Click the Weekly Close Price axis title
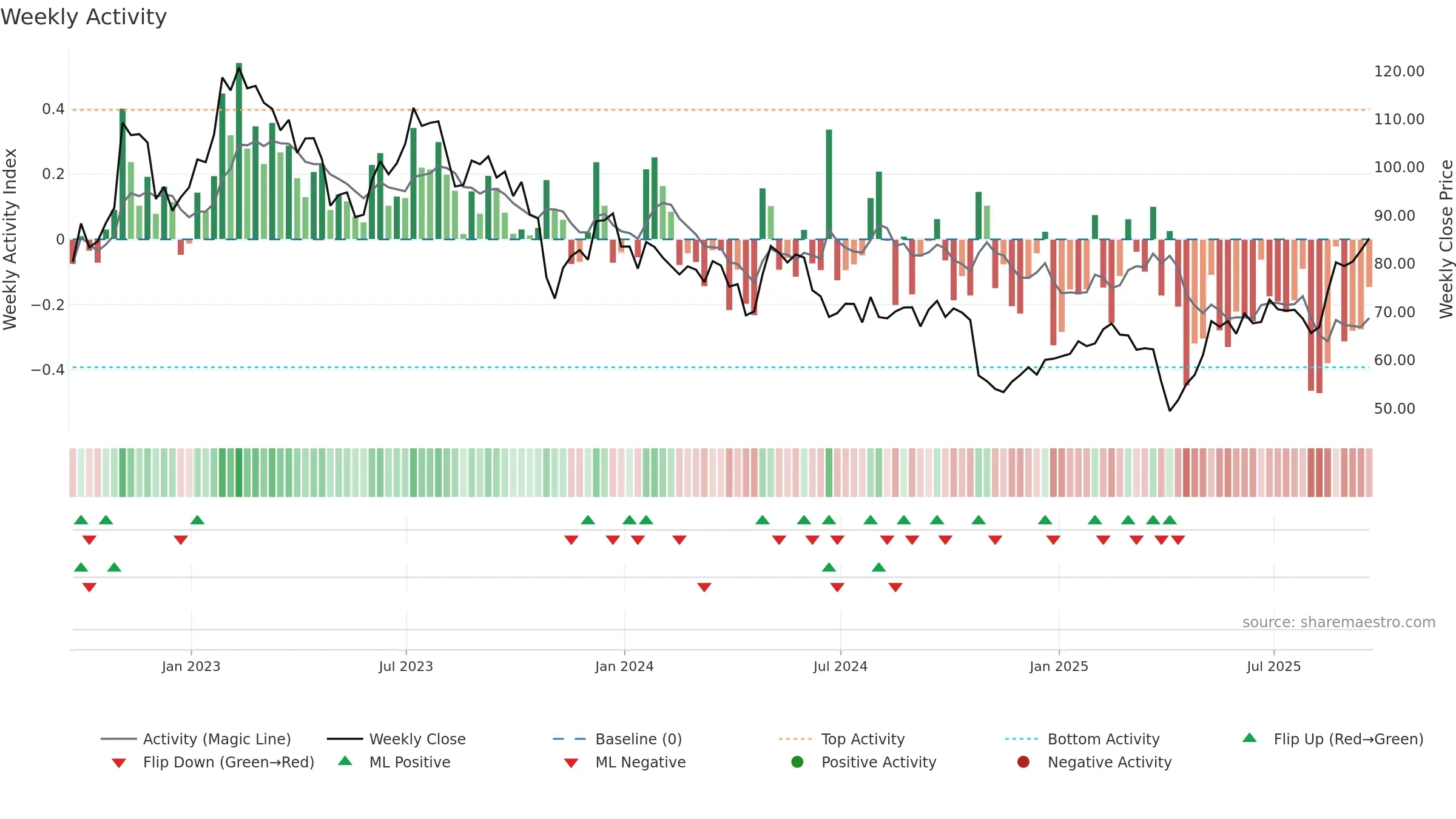The width and height of the screenshot is (1456, 819). click(1446, 239)
